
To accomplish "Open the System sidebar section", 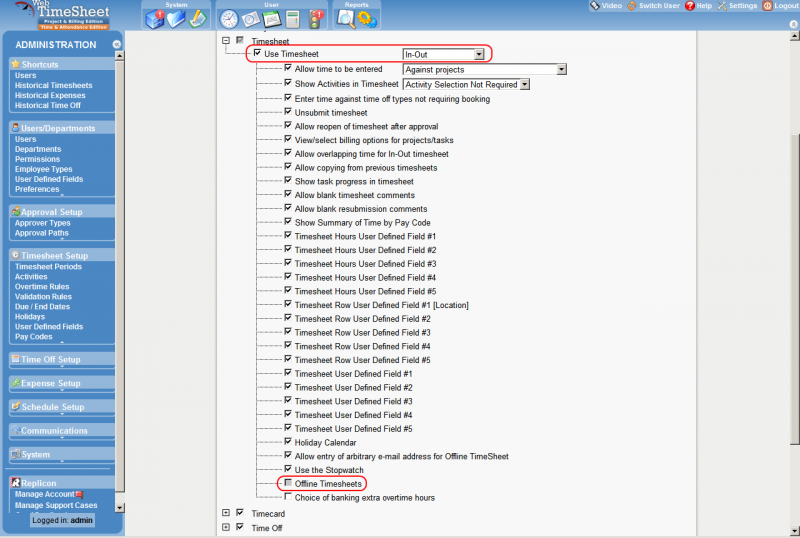I will pyautogui.click(x=61, y=454).
